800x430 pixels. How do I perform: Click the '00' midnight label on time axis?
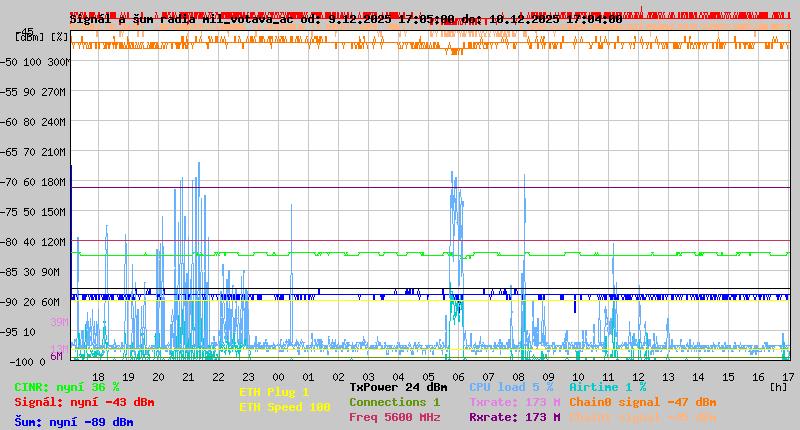click(x=278, y=377)
